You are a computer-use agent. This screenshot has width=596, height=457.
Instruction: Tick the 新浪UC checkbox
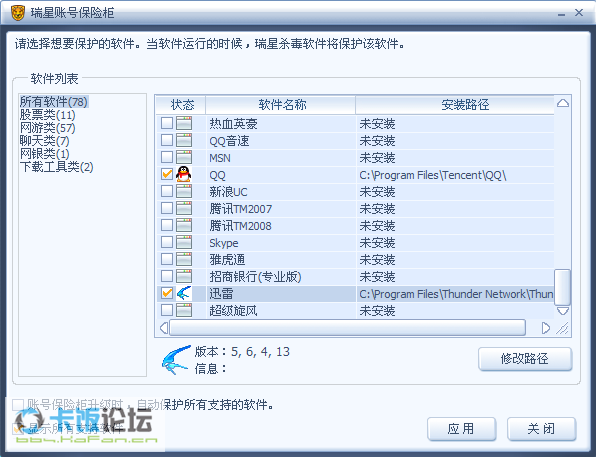point(167,191)
